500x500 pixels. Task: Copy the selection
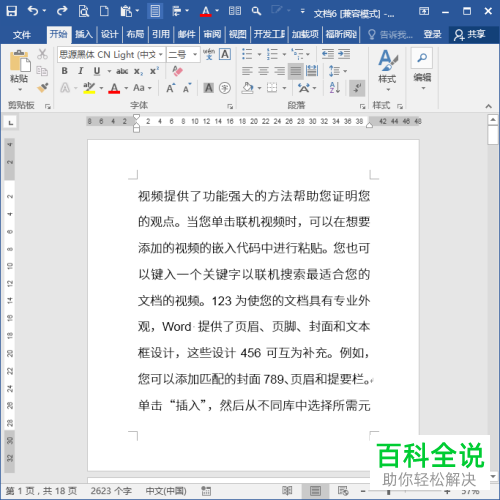tap(42, 71)
